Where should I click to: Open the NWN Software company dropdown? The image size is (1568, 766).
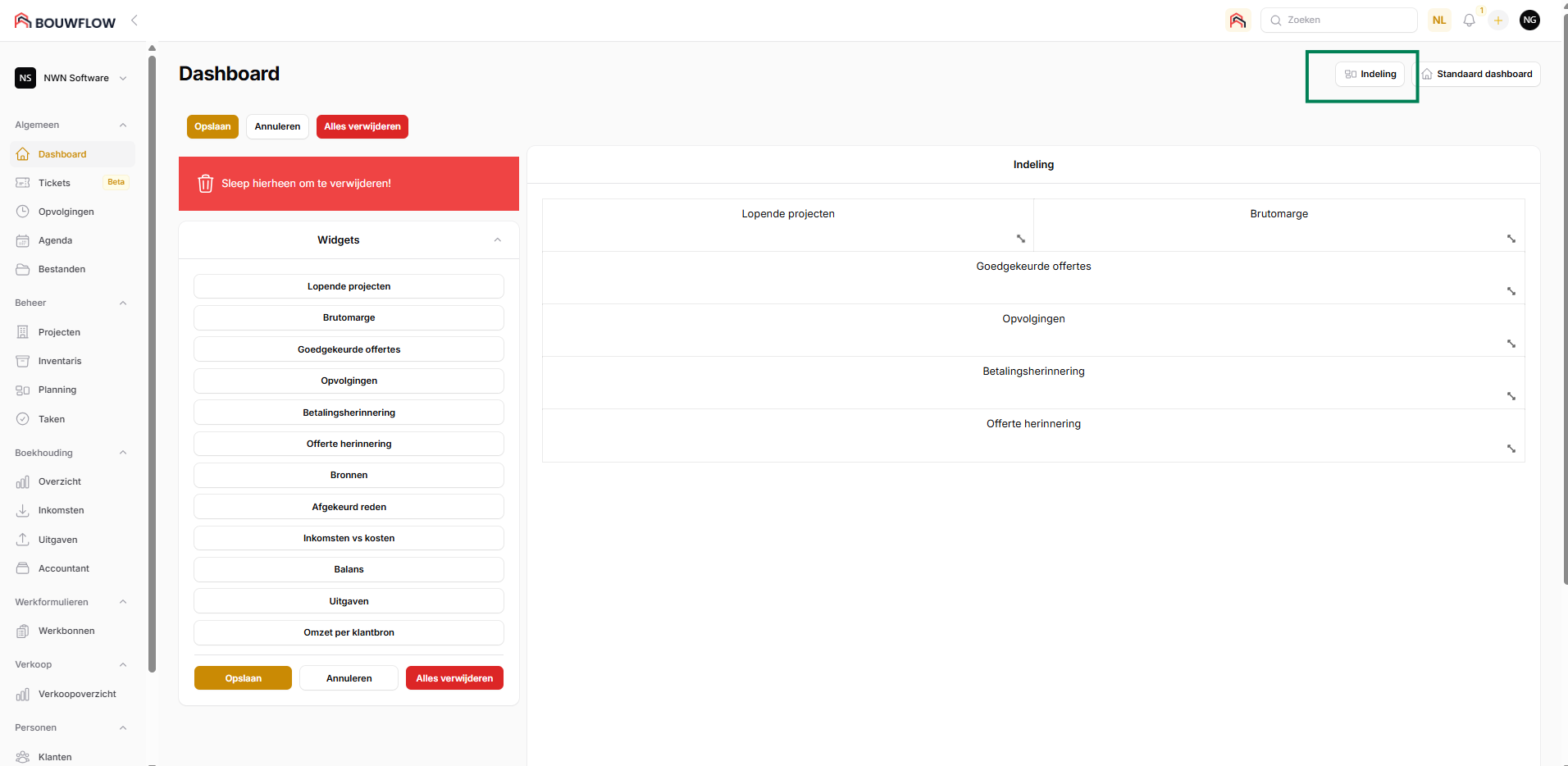coord(72,78)
